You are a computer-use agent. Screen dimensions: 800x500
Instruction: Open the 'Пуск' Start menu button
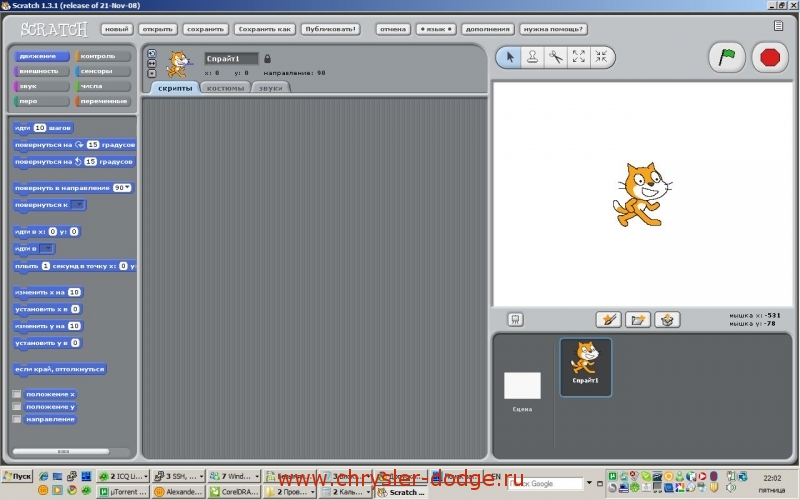click(x=17, y=476)
